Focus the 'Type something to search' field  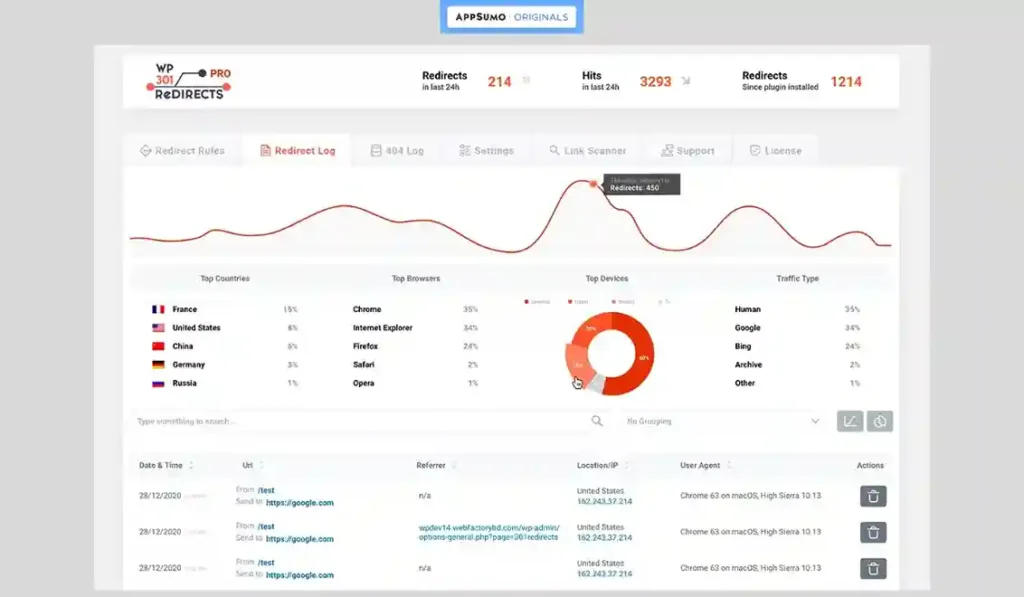pos(360,422)
